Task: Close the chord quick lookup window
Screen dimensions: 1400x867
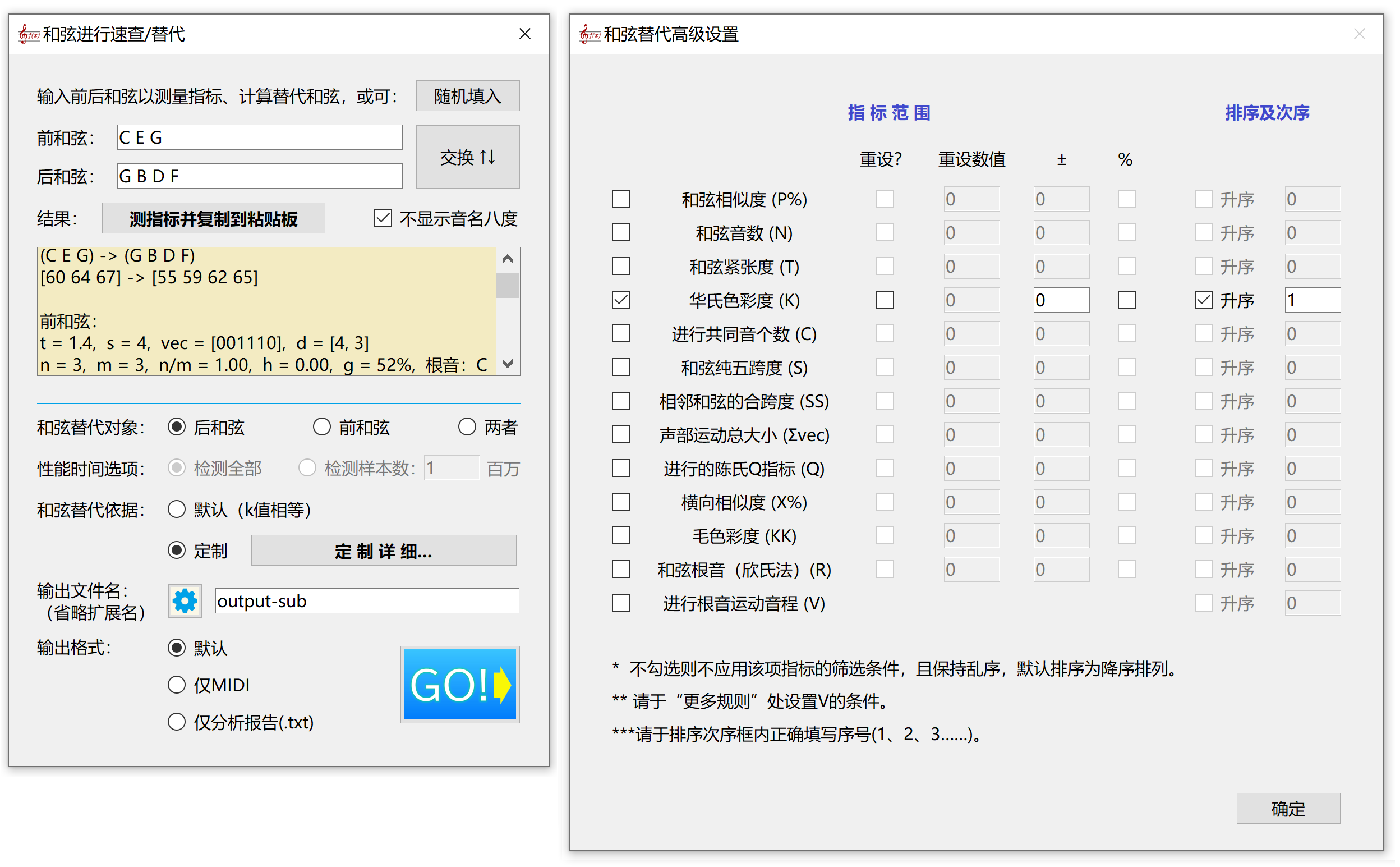Action: point(524,34)
